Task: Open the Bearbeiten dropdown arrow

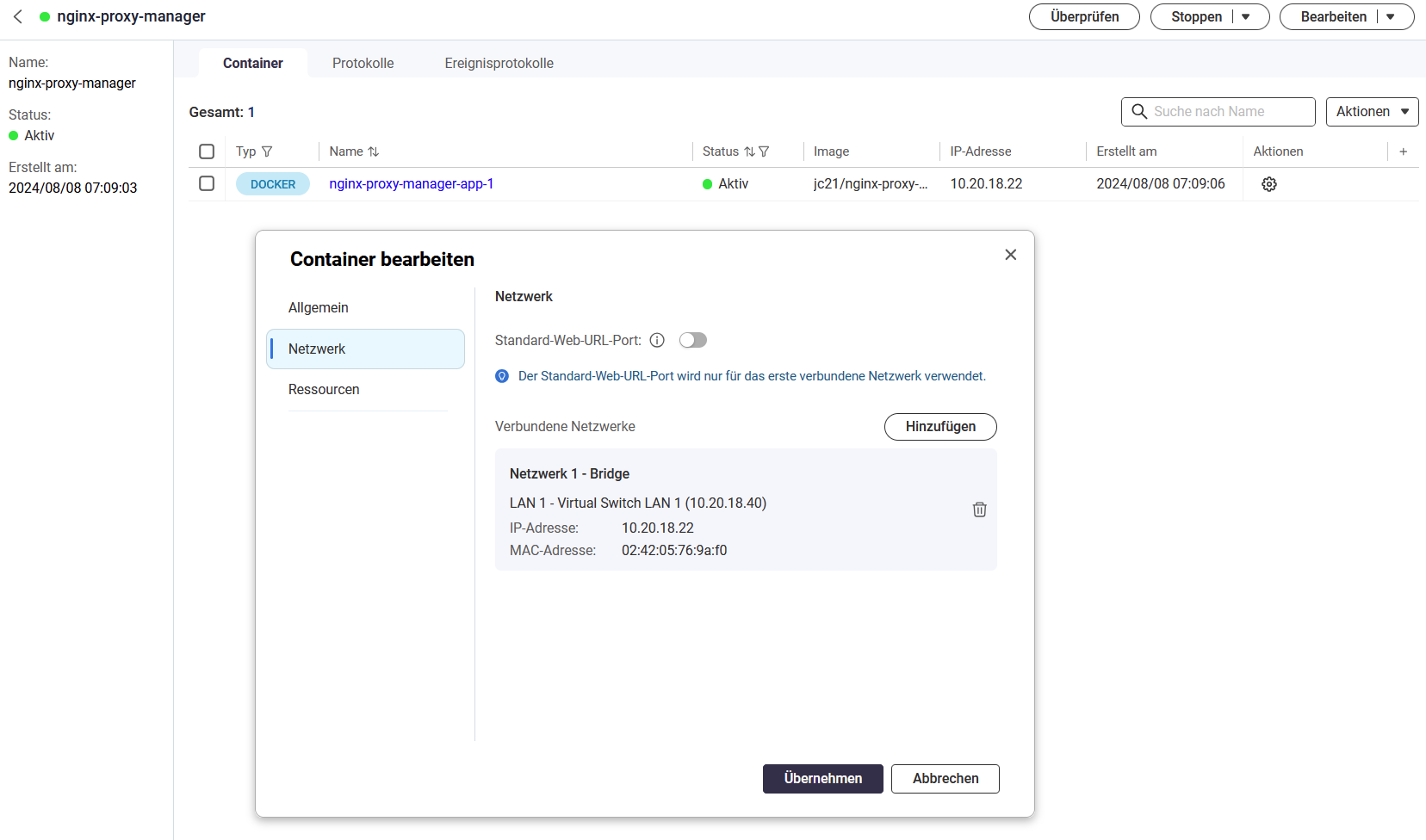Action: click(x=1391, y=16)
